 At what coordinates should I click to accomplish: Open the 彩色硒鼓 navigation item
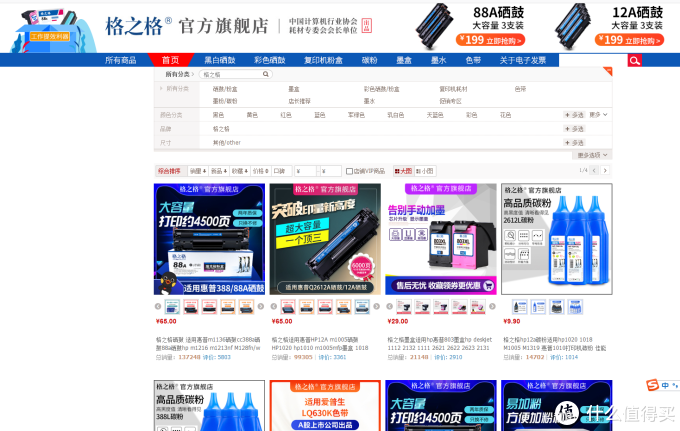(x=270, y=60)
